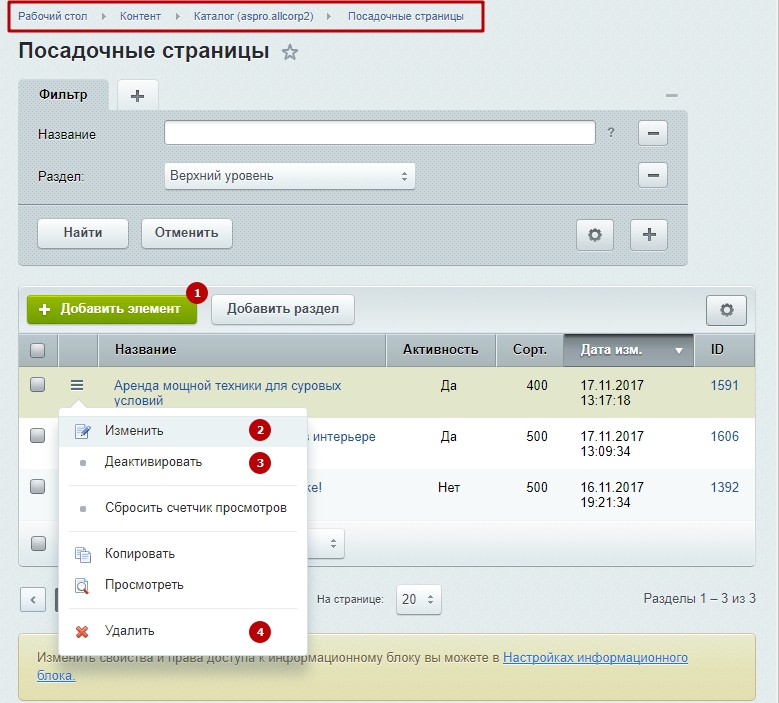
Task: Open ID 1591 link
Action: pyautogui.click(x=724, y=386)
